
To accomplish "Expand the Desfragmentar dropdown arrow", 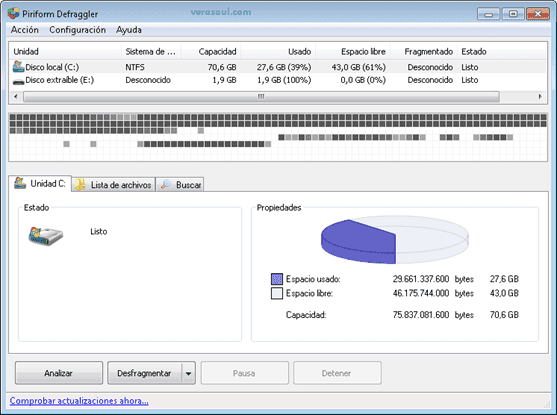I will 188,373.
